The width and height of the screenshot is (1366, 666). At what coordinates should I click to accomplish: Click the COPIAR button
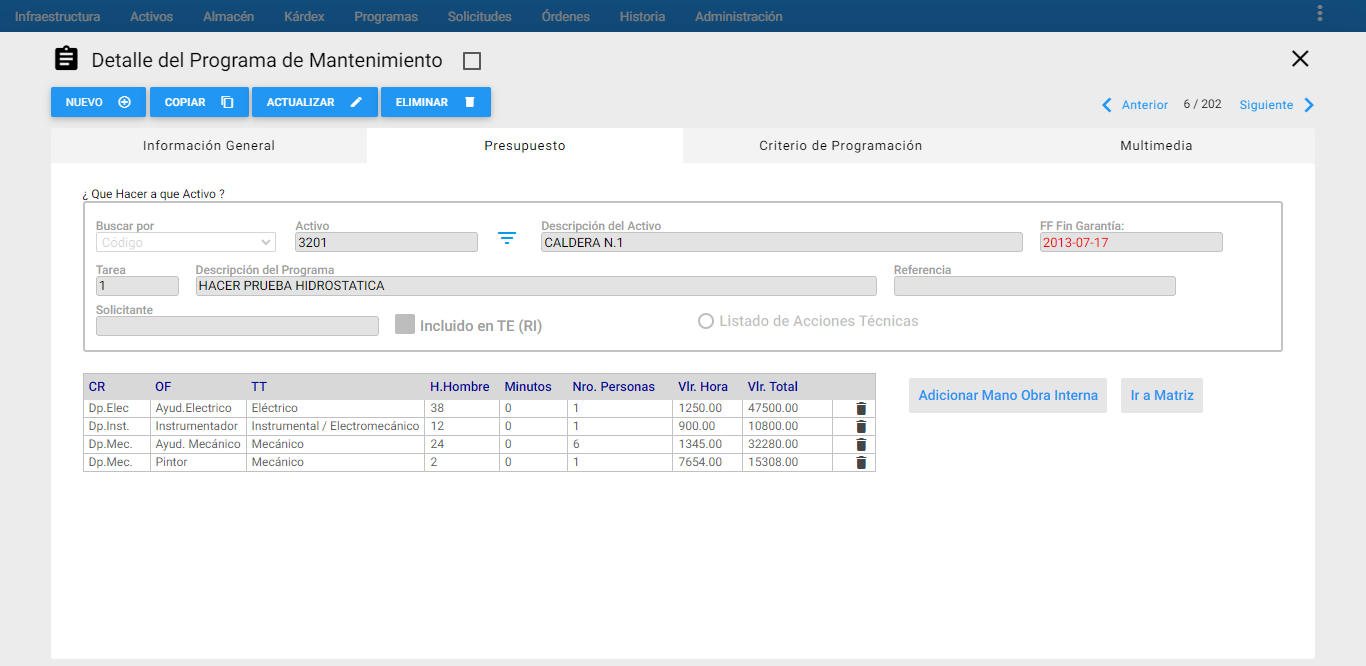click(199, 102)
